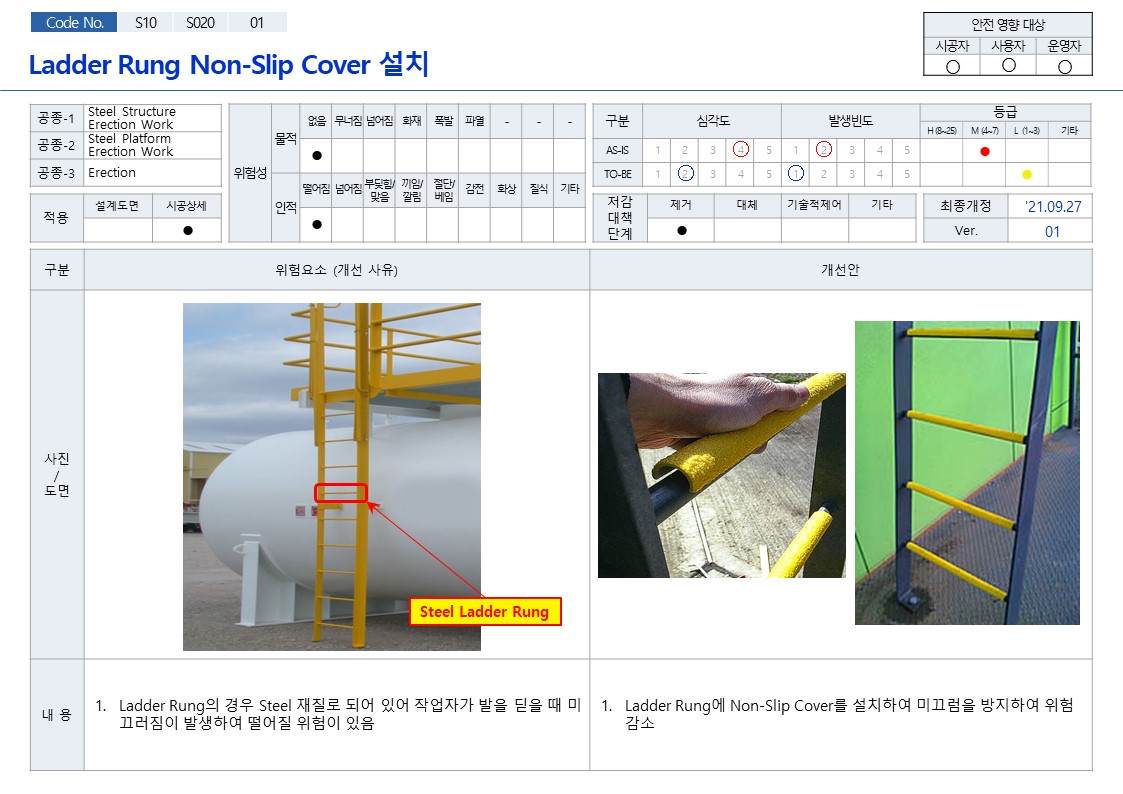Click the 감전 hazard header
The image size is (1123, 794).
pos(475,189)
